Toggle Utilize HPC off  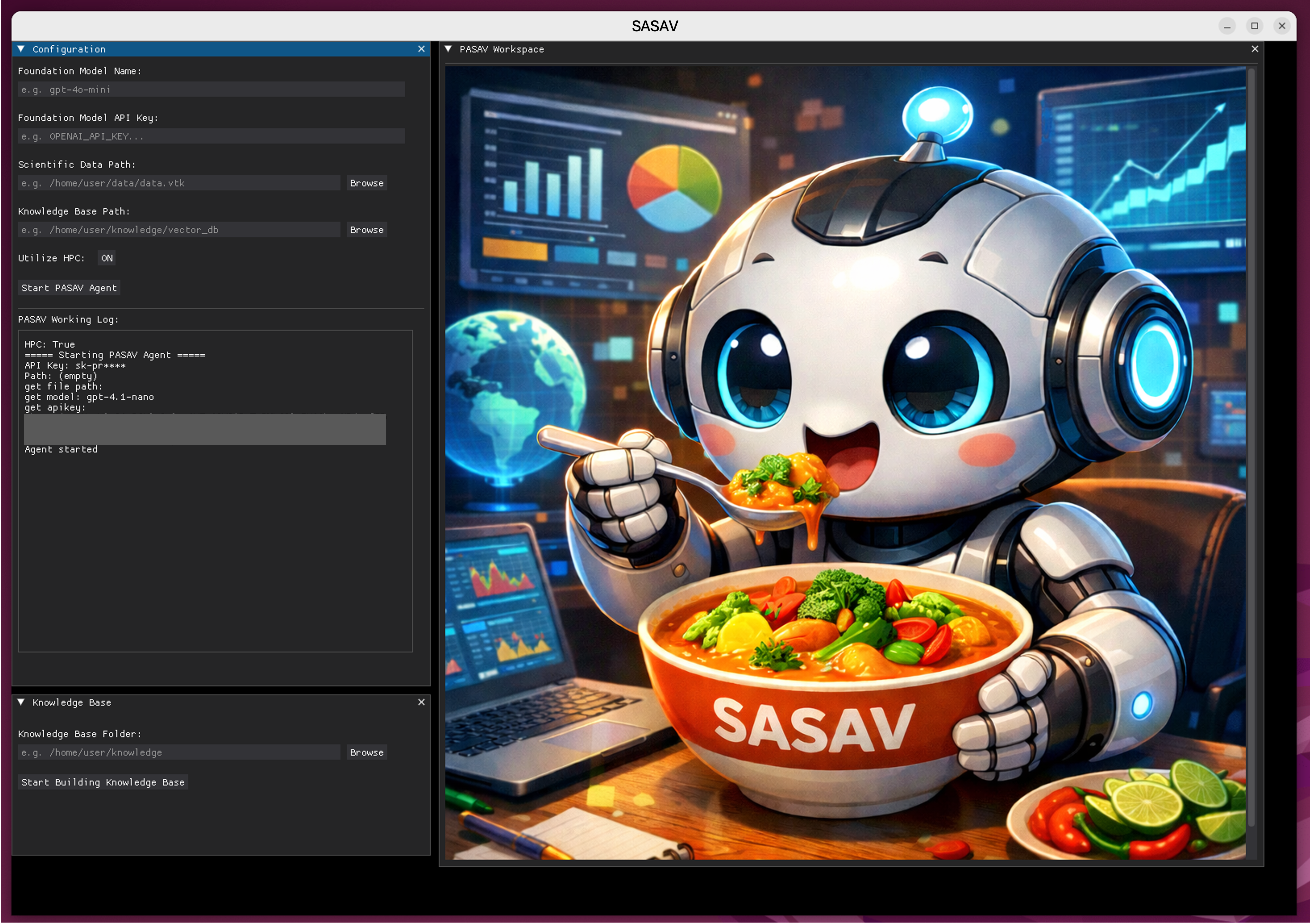[x=106, y=258]
